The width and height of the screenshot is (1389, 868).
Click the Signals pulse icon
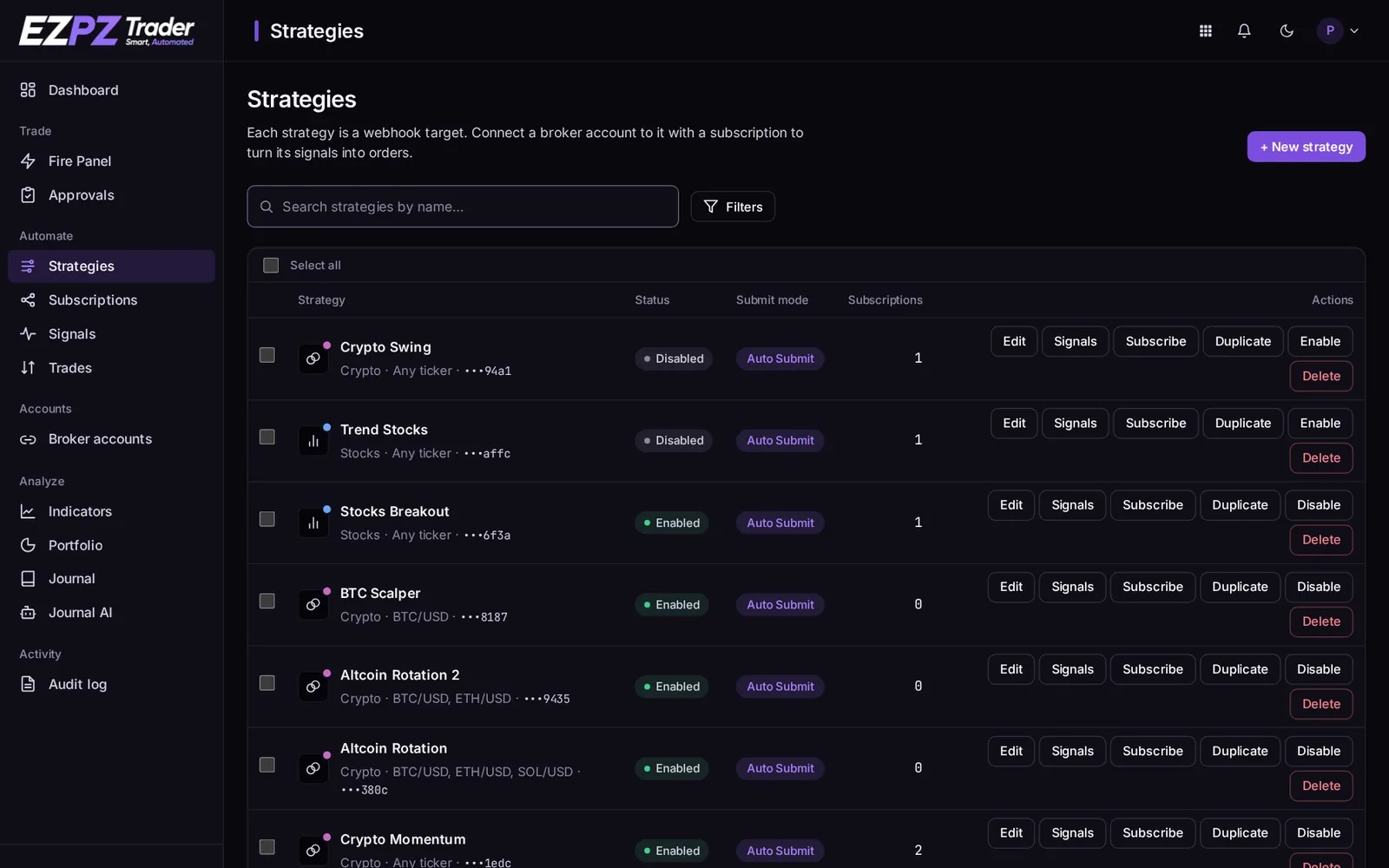pos(28,334)
